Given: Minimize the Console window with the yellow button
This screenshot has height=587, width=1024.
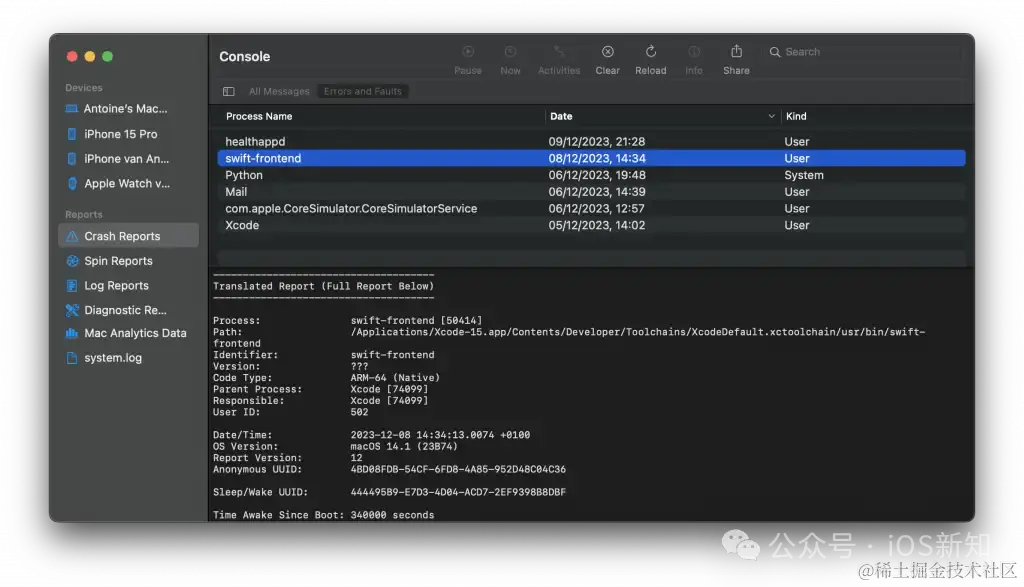Looking at the screenshot, I should tap(89, 57).
